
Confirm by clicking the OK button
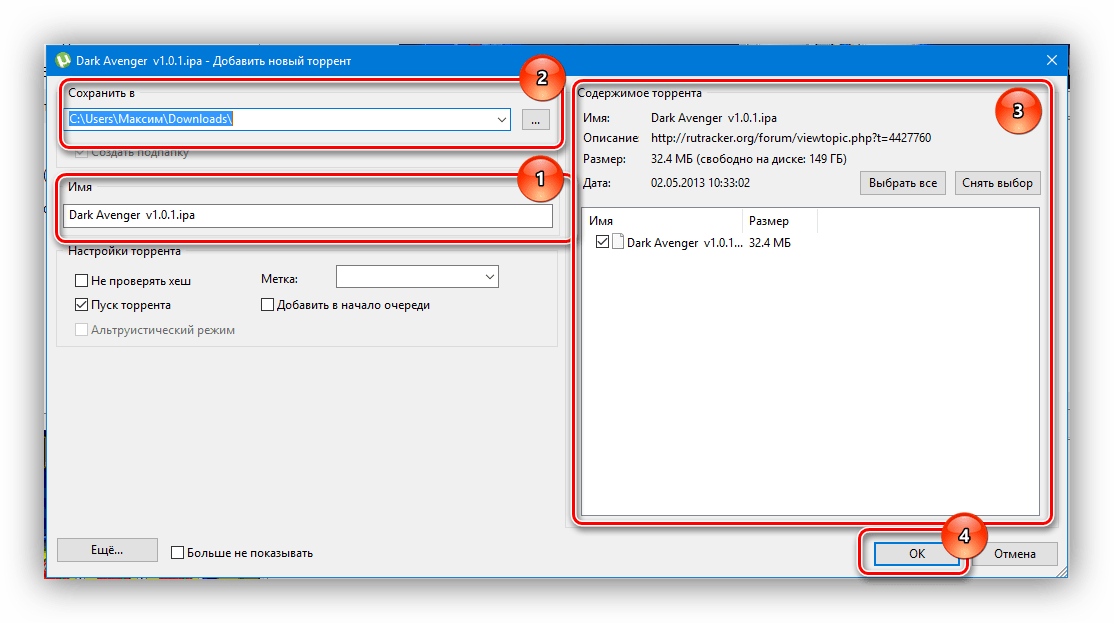pos(917,553)
